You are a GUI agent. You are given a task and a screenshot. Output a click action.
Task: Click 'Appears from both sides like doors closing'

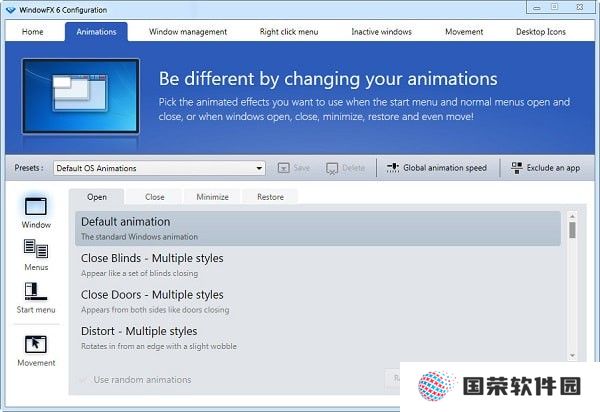(x=155, y=309)
